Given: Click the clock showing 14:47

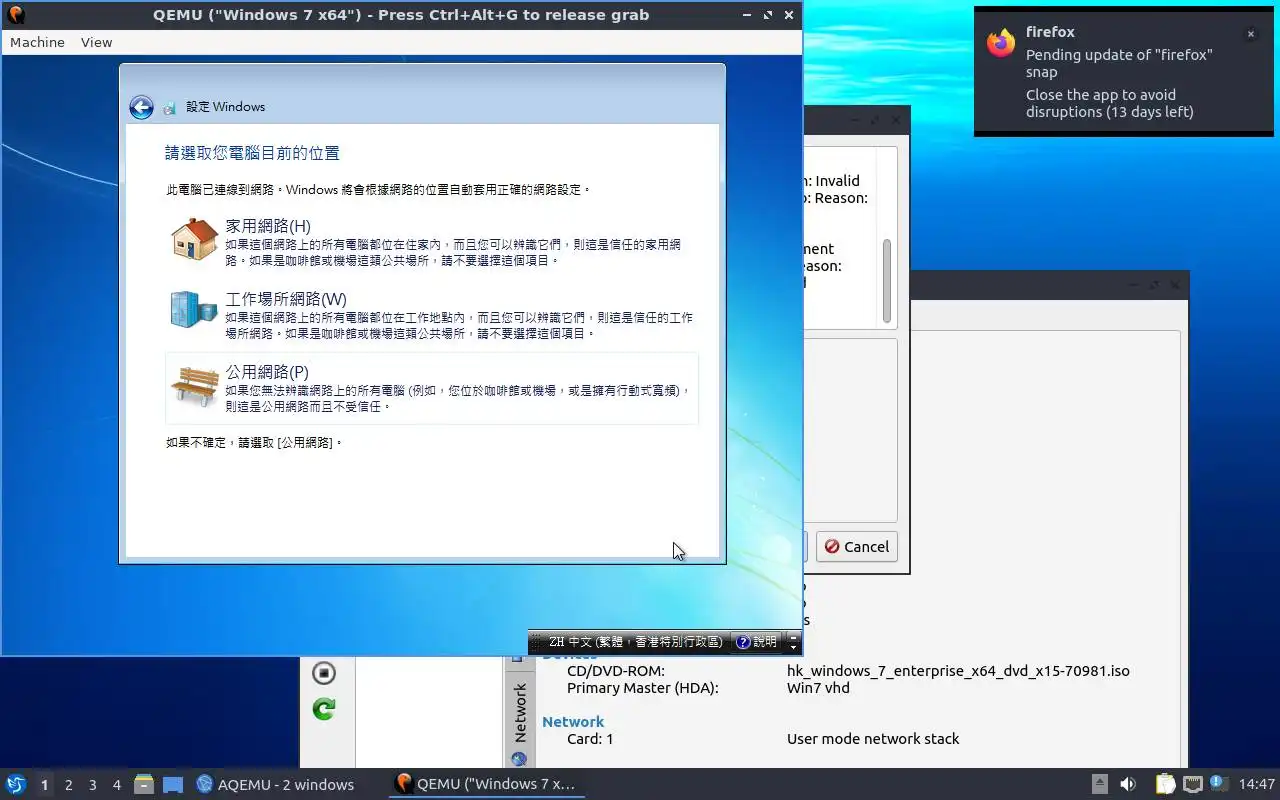Looking at the screenshot, I should (1257, 785).
